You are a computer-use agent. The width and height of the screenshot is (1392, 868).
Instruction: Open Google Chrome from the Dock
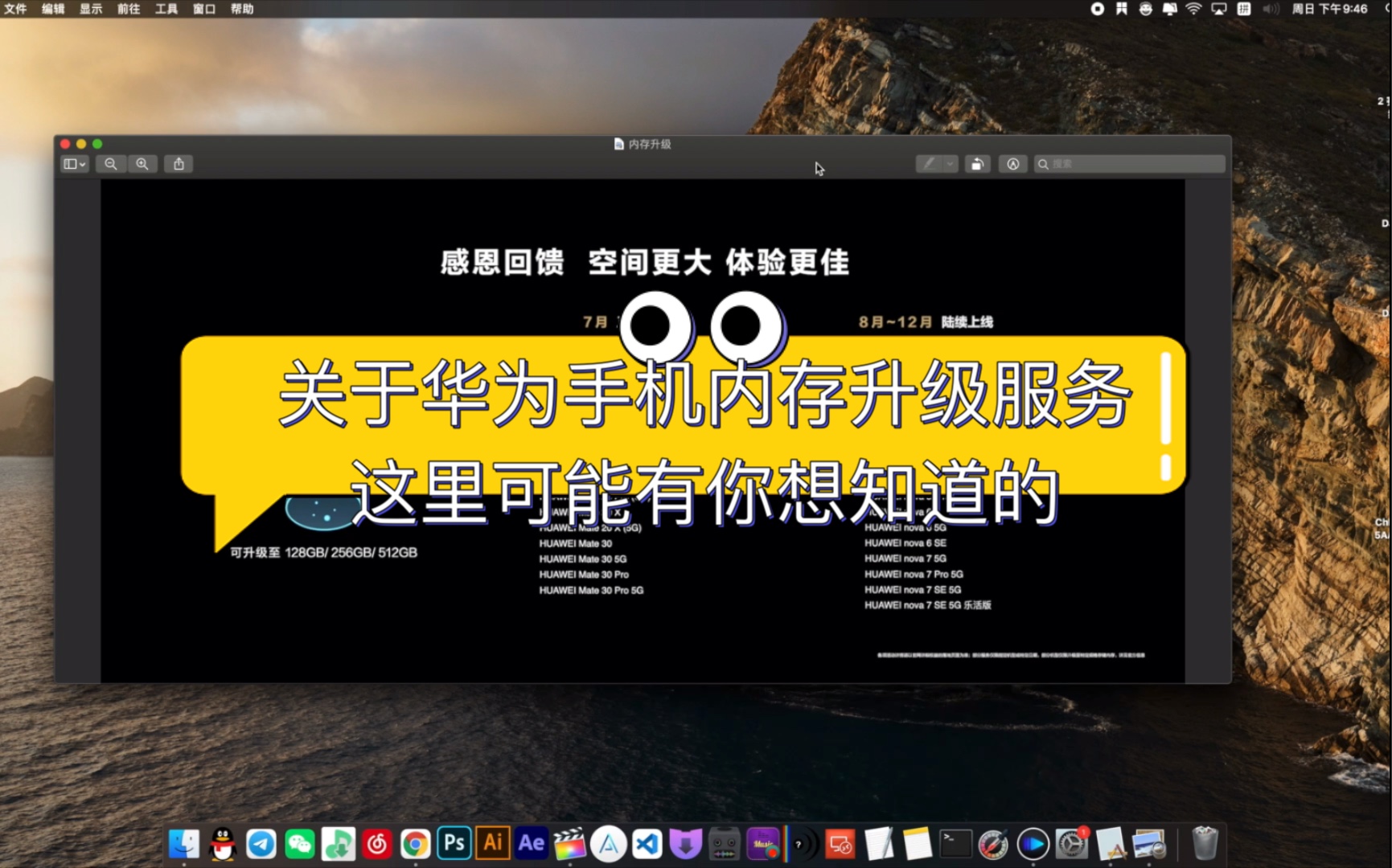click(416, 844)
